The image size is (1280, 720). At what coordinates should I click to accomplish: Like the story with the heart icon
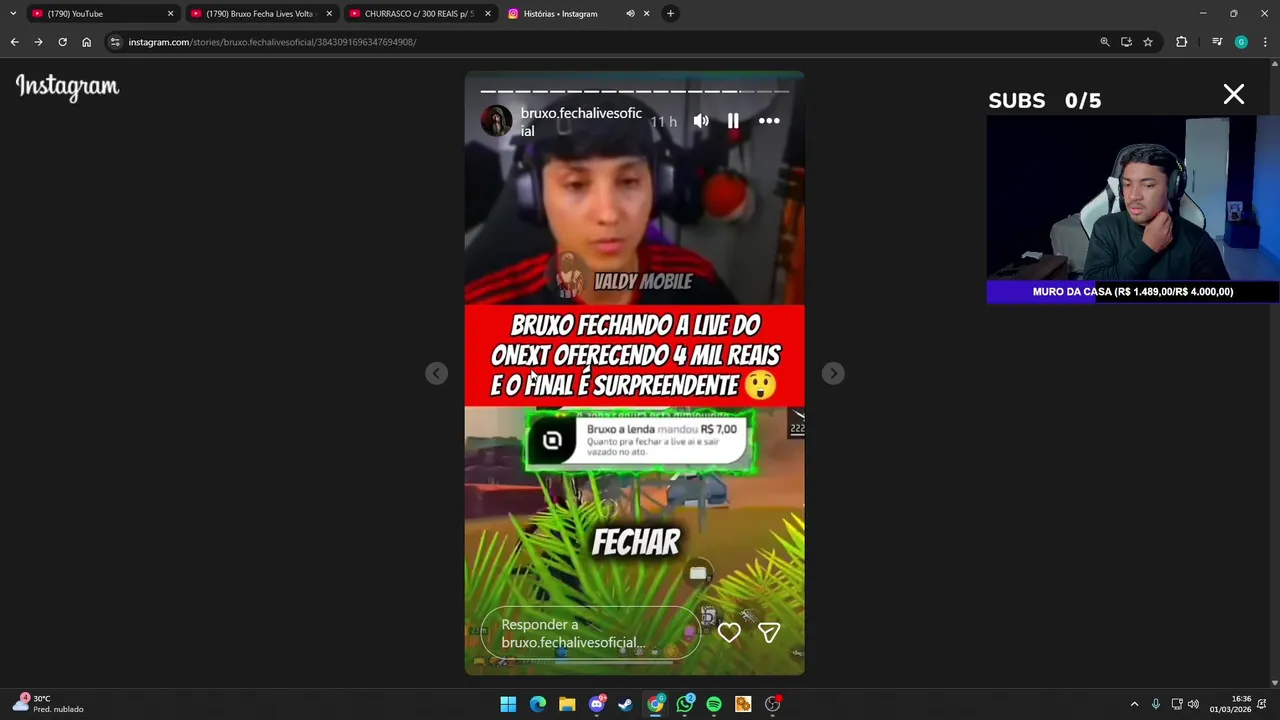[x=729, y=632]
